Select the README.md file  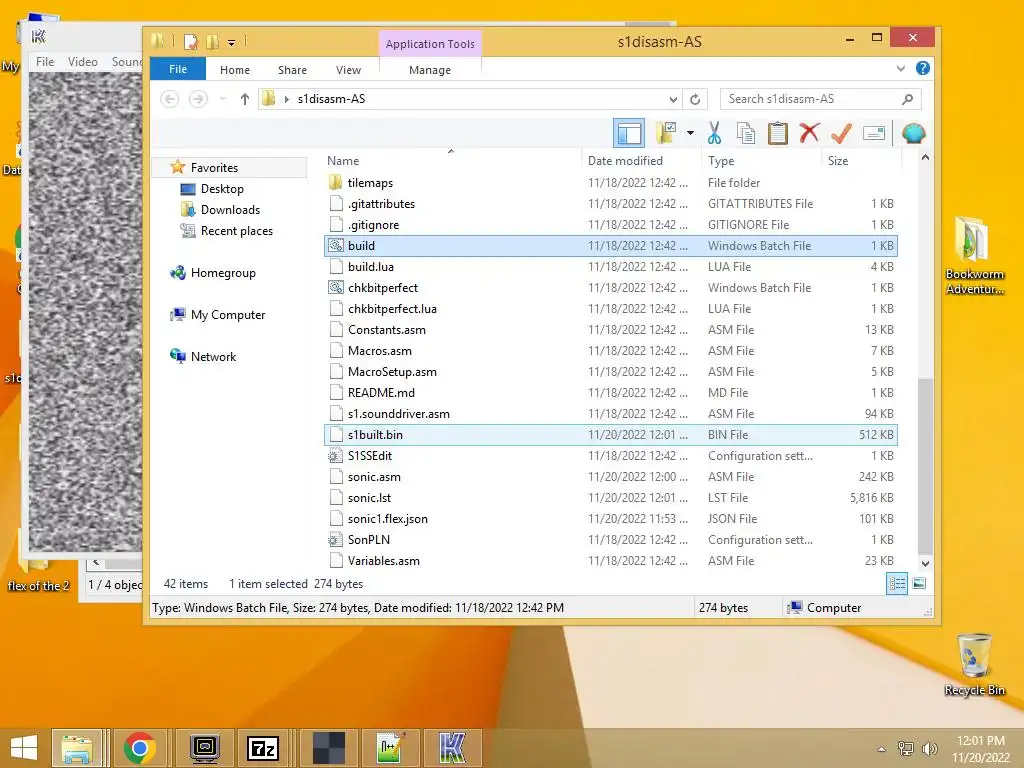611,392
